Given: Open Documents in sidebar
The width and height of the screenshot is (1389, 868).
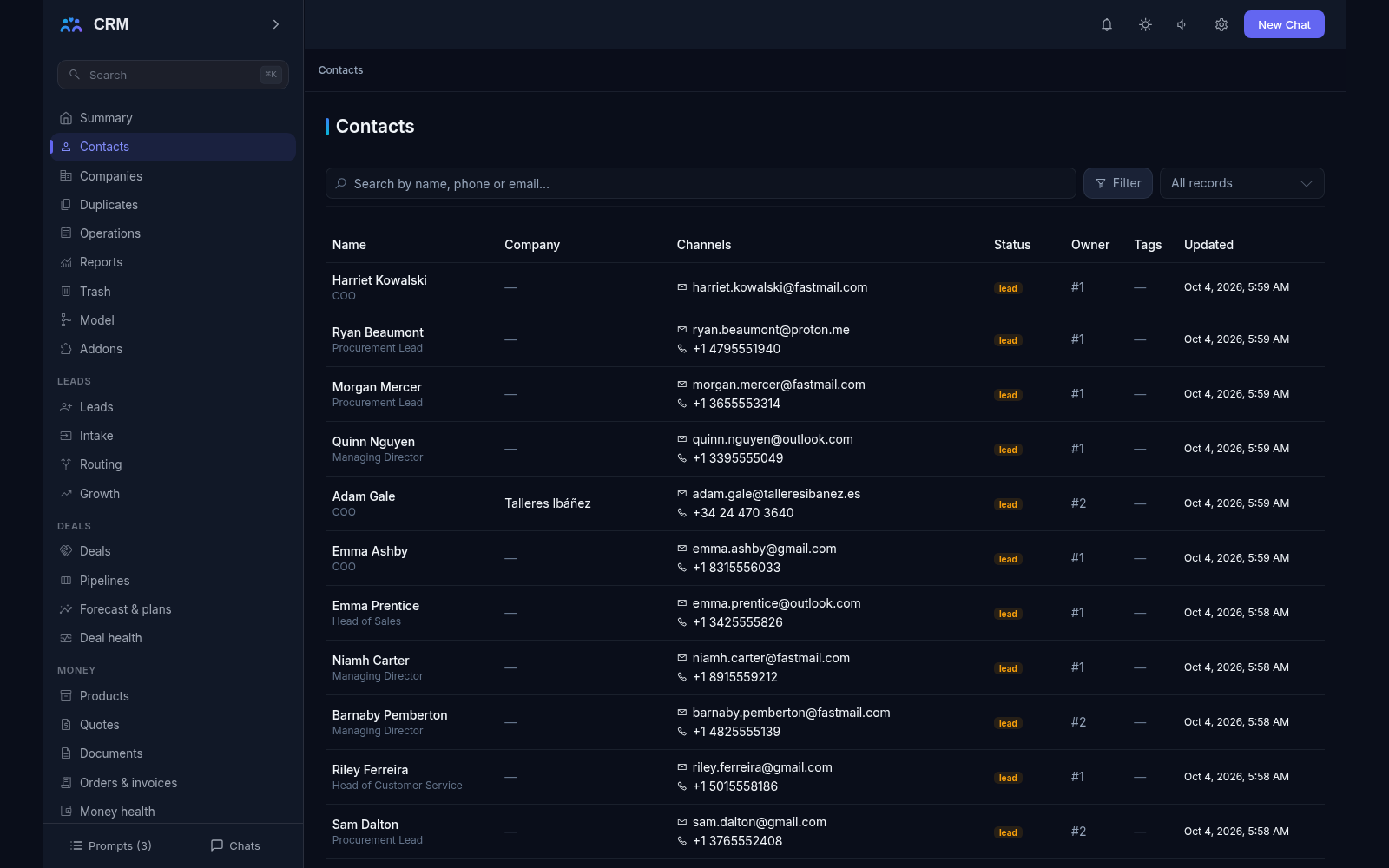Looking at the screenshot, I should [173, 753].
